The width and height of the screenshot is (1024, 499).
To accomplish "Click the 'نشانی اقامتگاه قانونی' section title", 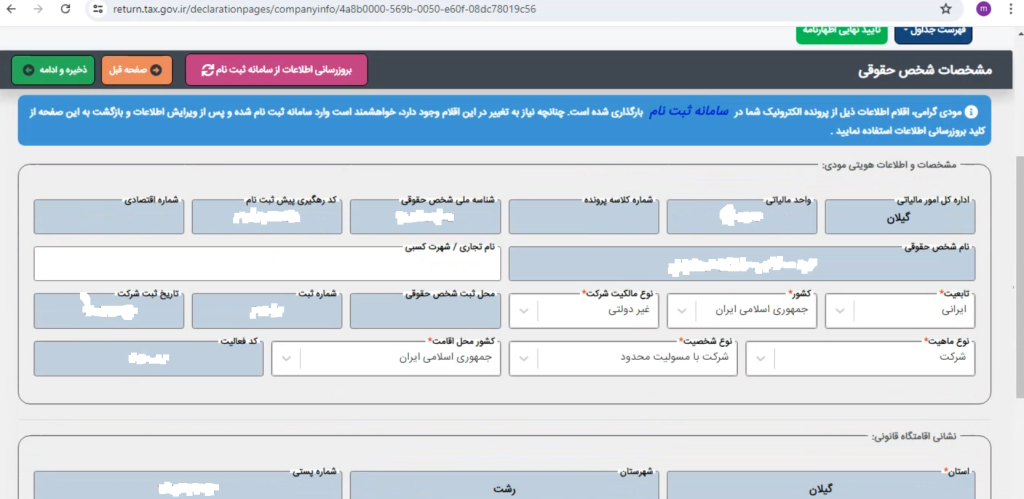I will click(x=914, y=436).
